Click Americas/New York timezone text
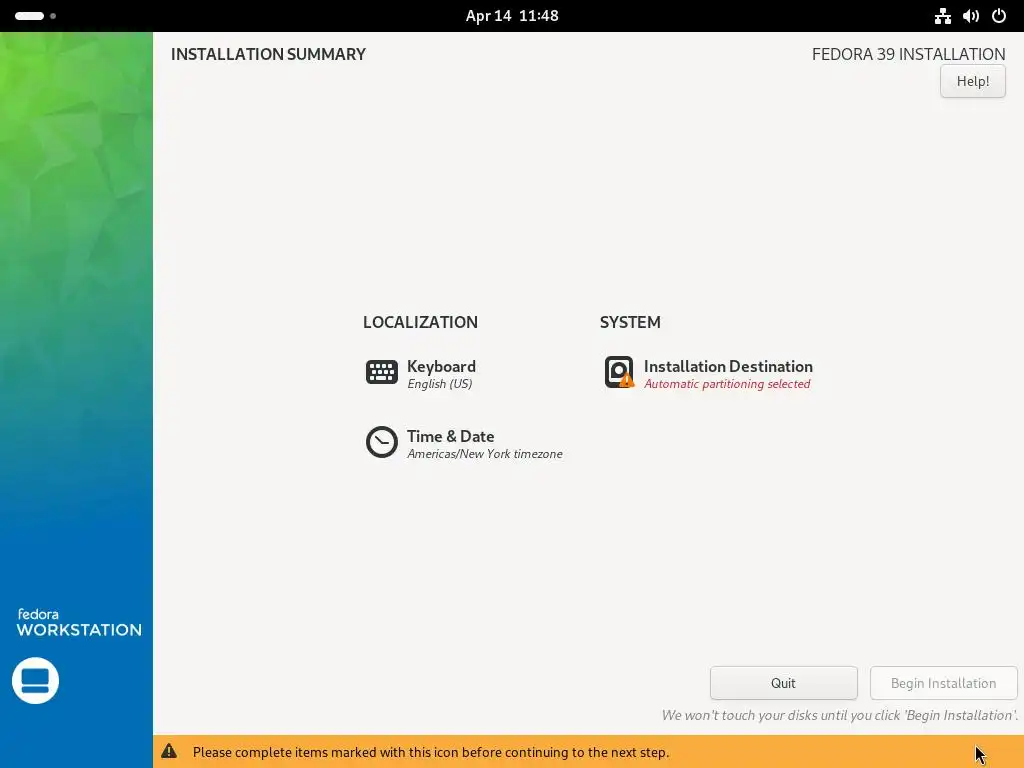 tap(485, 454)
